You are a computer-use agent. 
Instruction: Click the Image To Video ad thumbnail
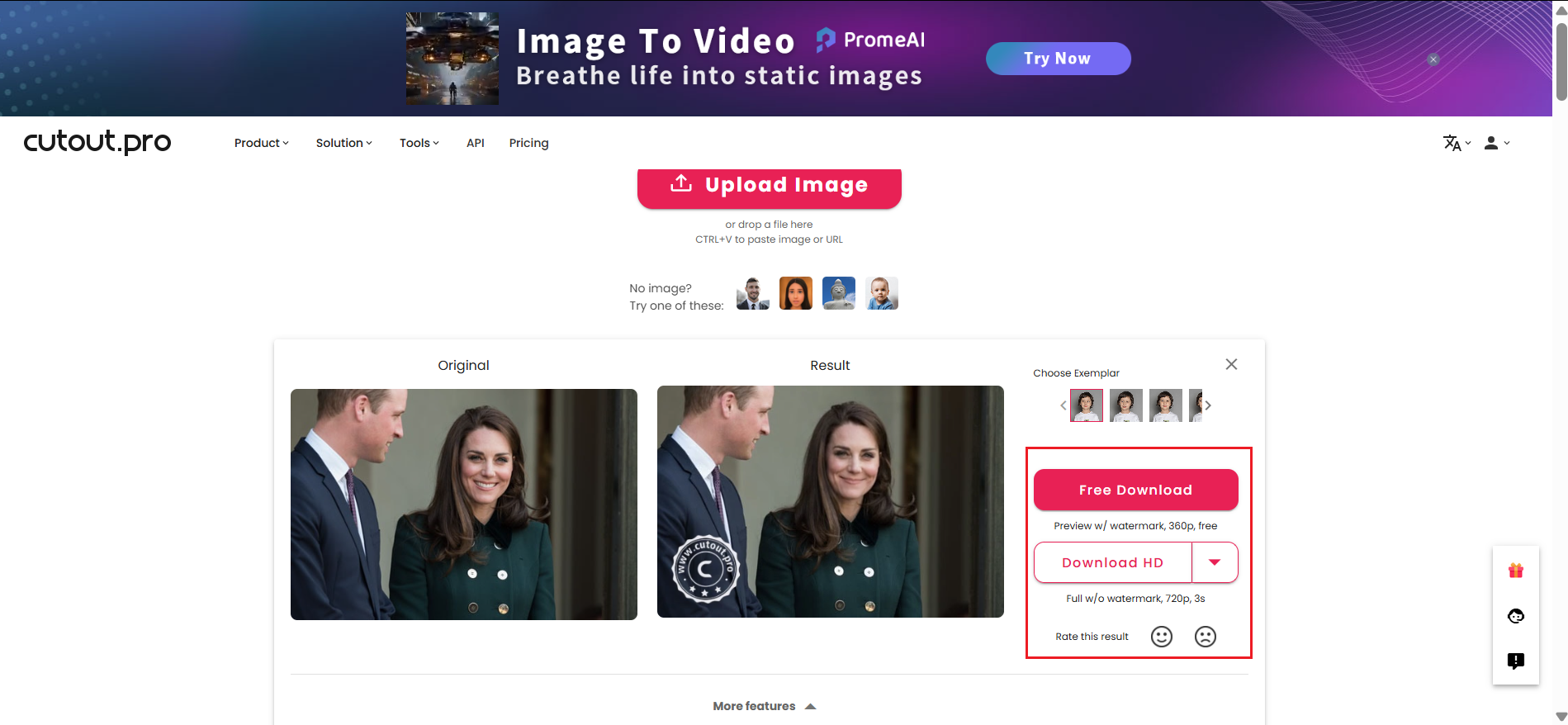(x=452, y=59)
